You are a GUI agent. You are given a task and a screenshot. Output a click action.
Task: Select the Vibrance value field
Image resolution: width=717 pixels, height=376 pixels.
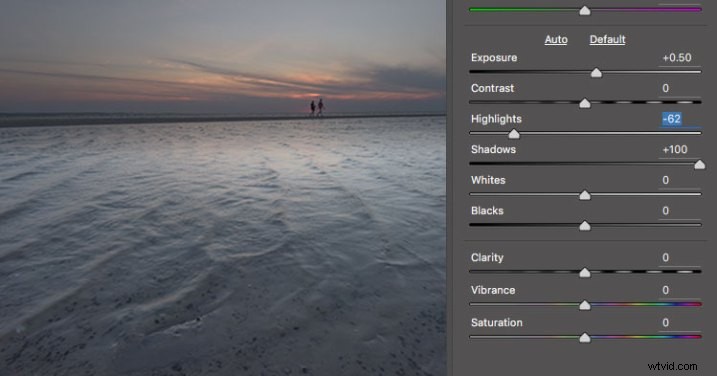tap(679, 290)
